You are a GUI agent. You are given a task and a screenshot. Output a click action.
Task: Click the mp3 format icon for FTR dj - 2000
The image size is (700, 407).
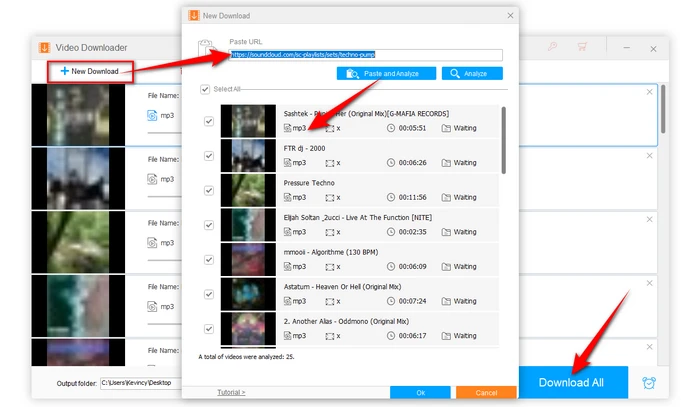[288, 163]
